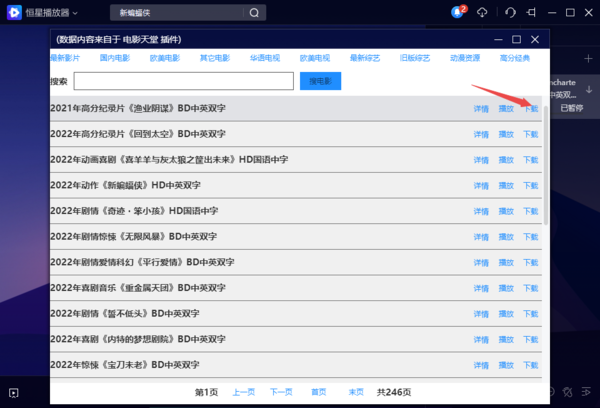This screenshot has width=600, height=408.
Task: Click the refresh circular arrow icon
Action: tap(510, 13)
